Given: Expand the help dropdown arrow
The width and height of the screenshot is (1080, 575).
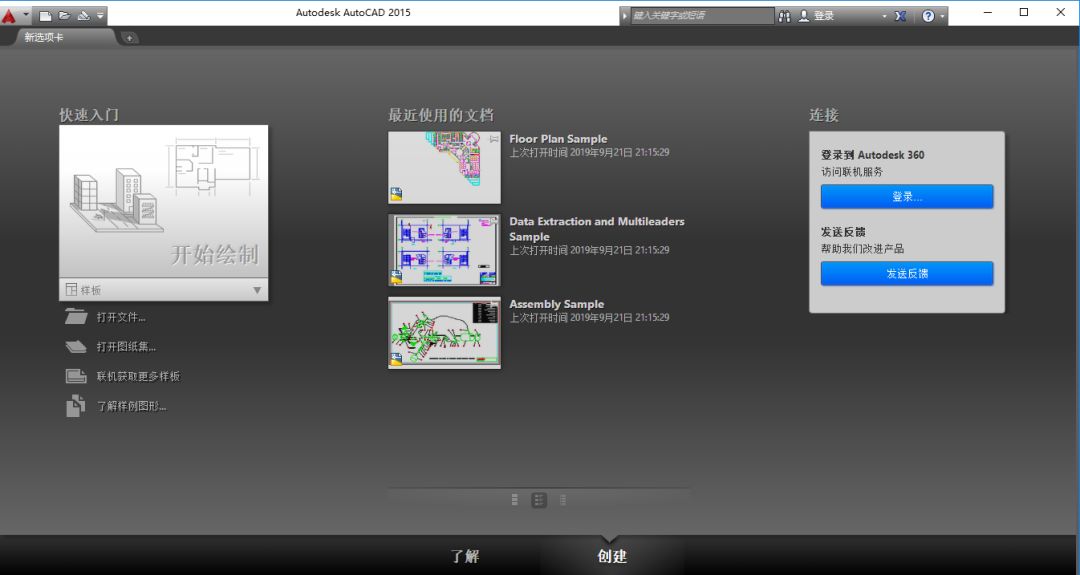Looking at the screenshot, I should (x=942, y=16).
